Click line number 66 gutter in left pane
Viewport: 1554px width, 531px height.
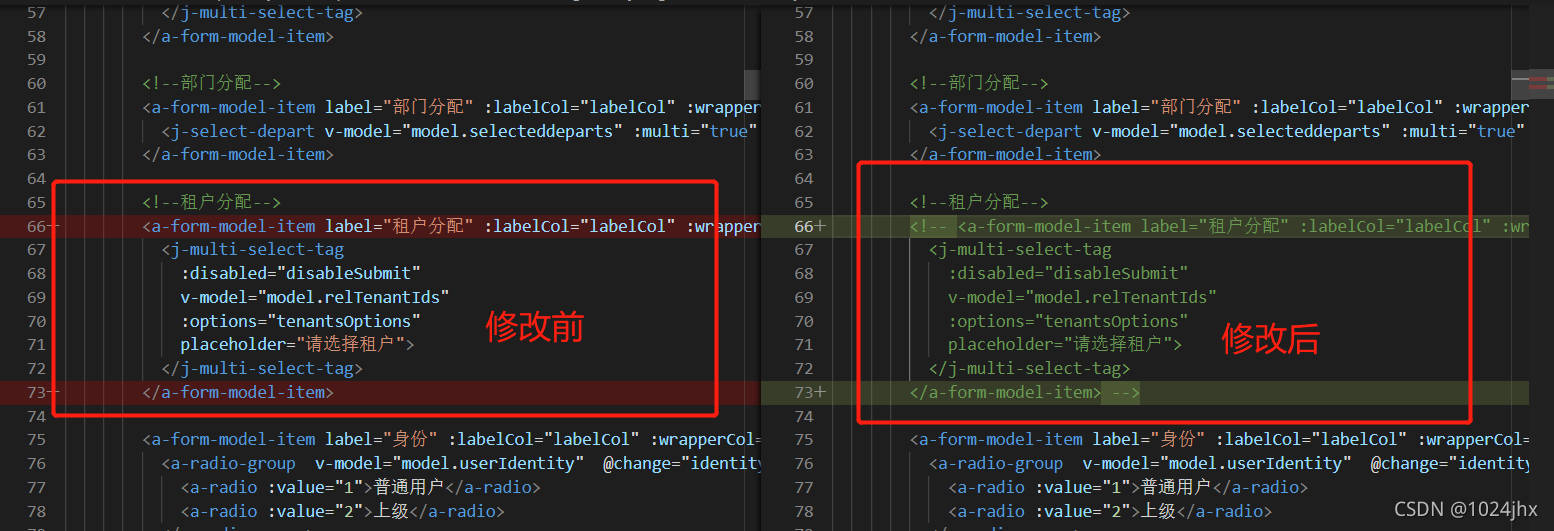[36, 226]
